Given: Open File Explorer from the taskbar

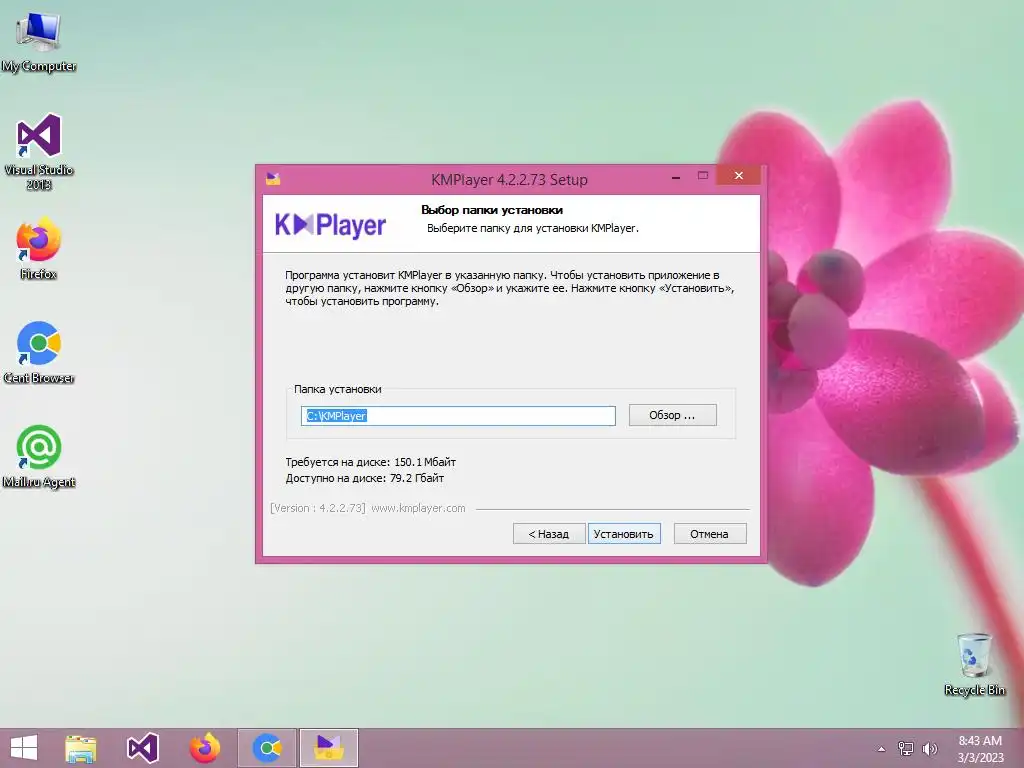Looking at the screenshot, I should [80, 748].
